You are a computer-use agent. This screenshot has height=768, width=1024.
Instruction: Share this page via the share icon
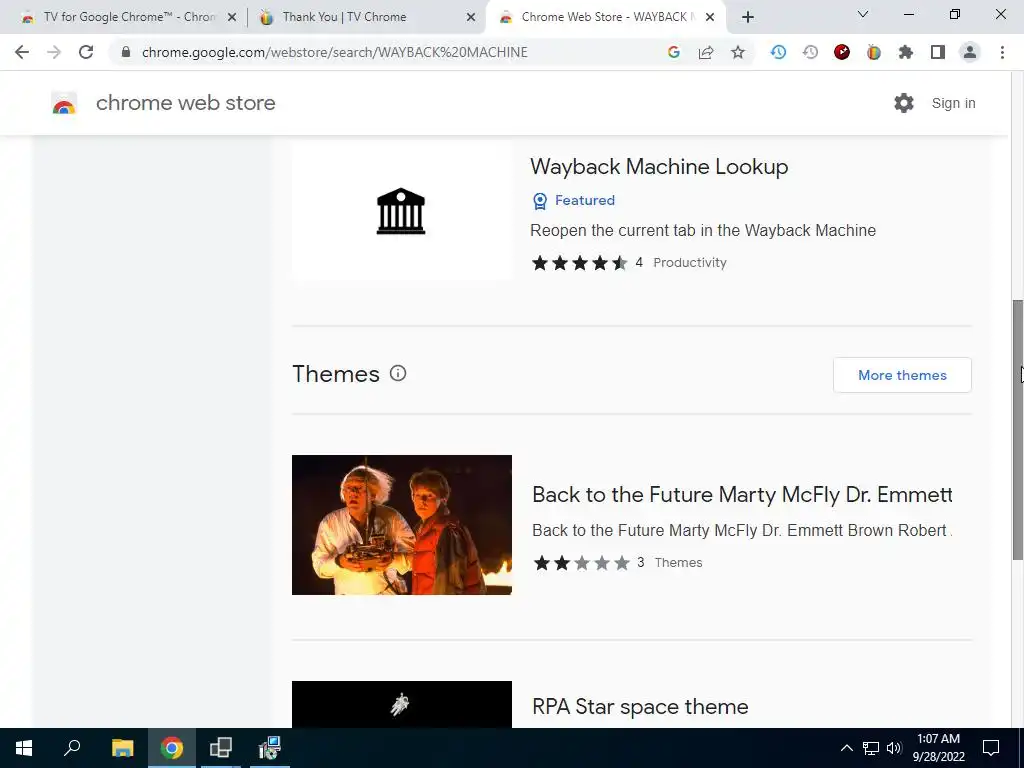tap(706, 52)
